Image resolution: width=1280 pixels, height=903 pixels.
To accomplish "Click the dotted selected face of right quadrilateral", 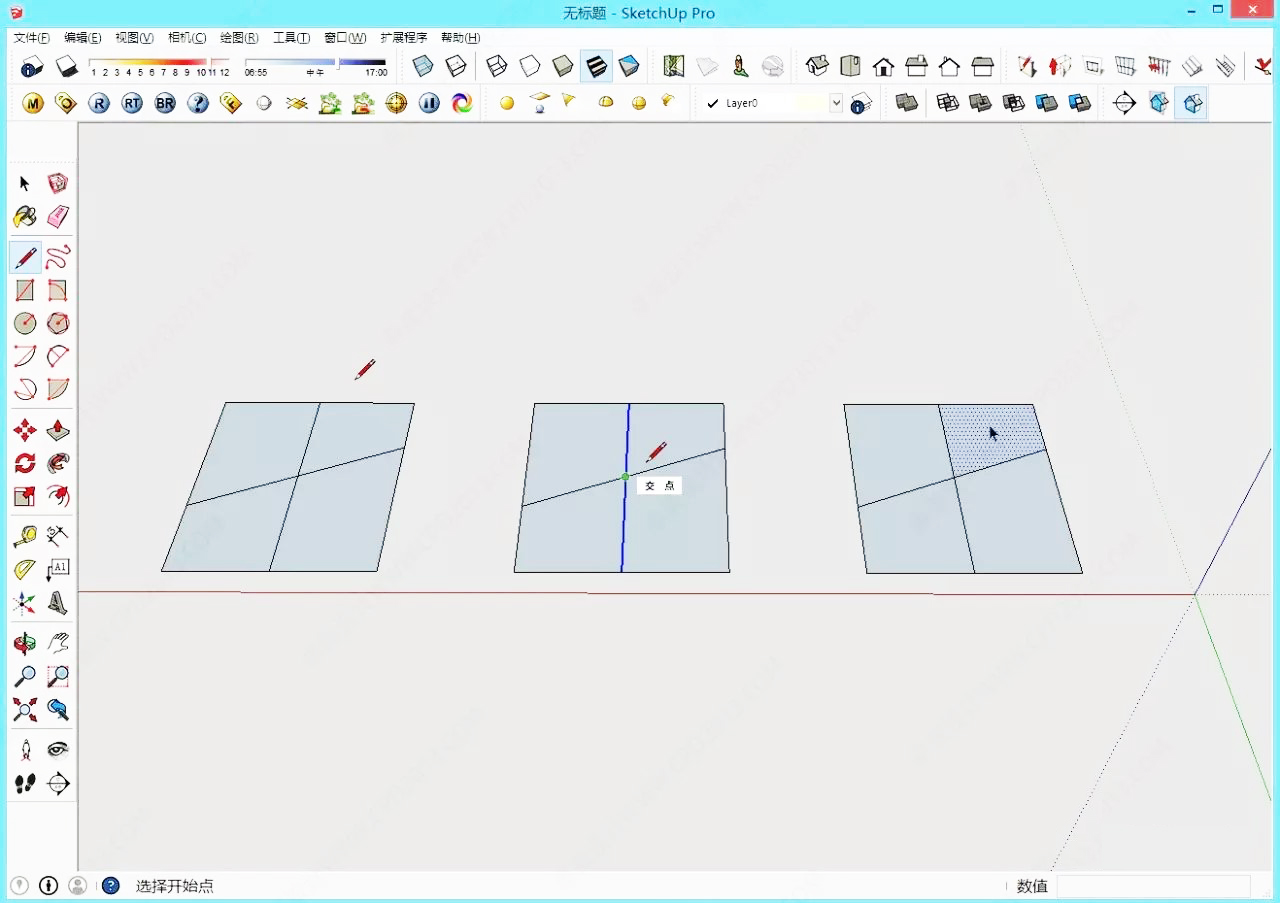I will 992,438.
